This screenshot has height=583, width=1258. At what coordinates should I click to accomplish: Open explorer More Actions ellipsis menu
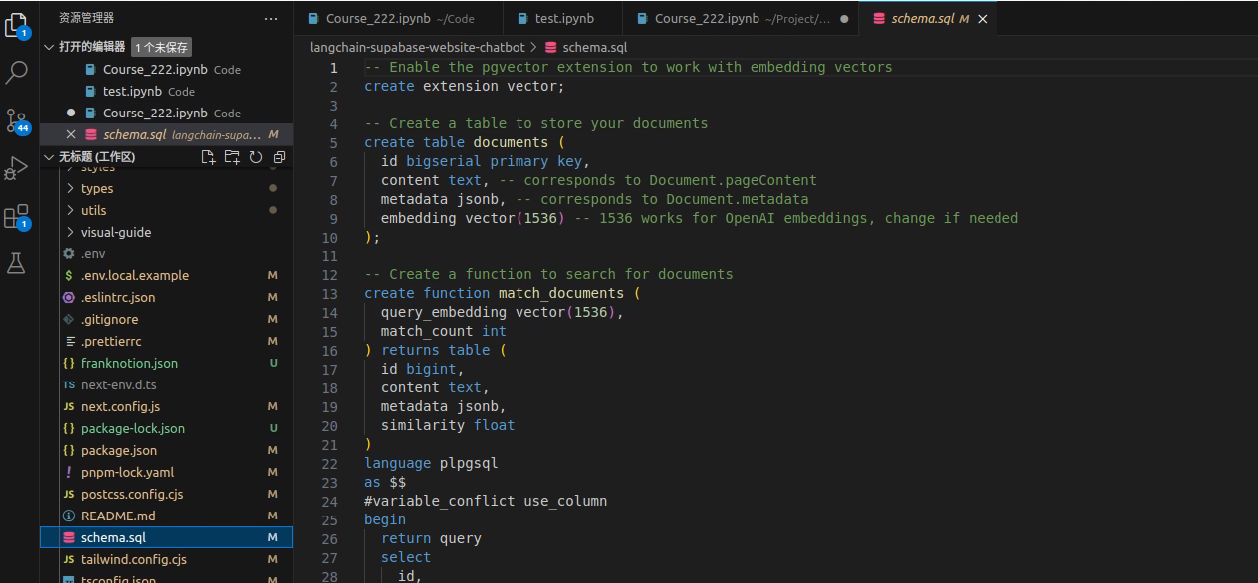pyautogui.click(x=271, y=18)
